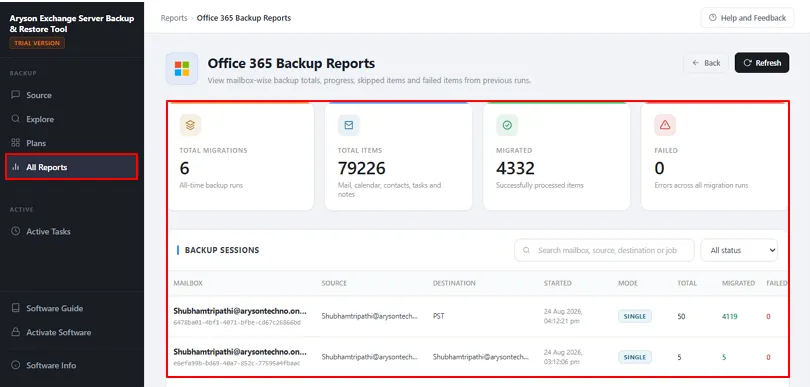Expand the All status dropdown
810x387 pixels.
[739, 250]
